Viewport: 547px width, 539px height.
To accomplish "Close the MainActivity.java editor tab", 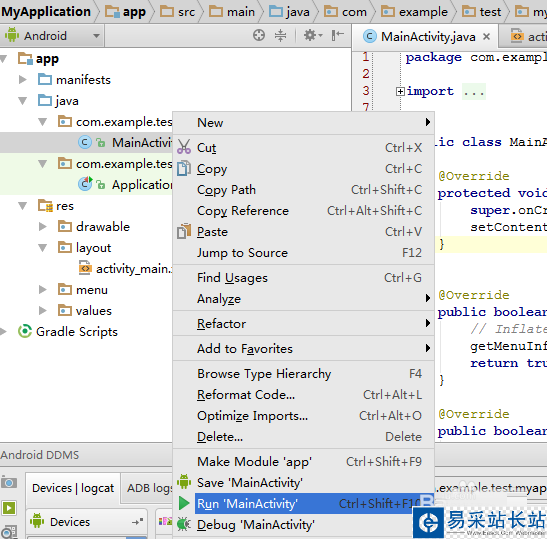I will click(x=486, y=36).
